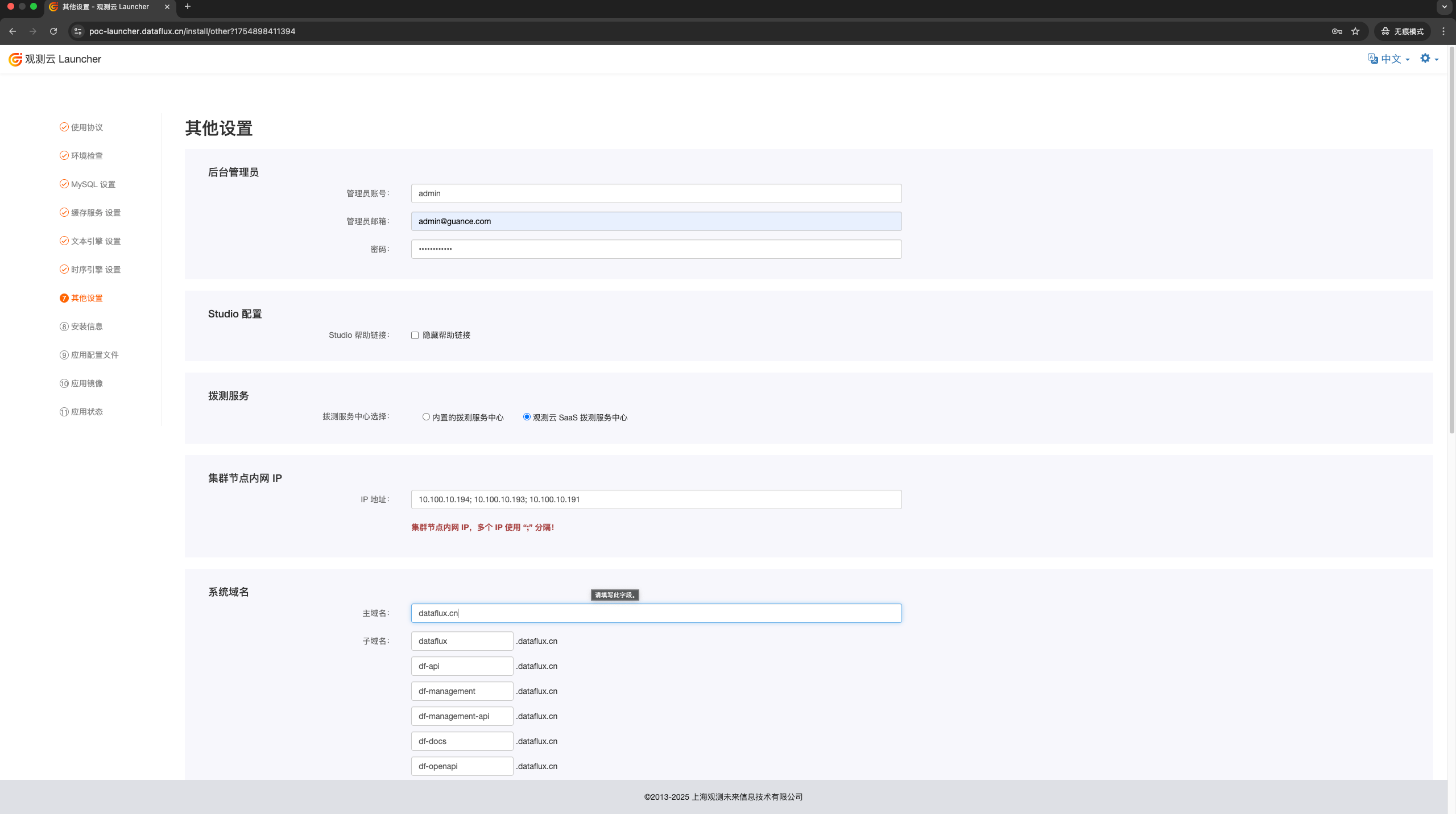Select the 内置的拨测服务中心 radio option
The image size is (1456, 814).
point(426,417)
